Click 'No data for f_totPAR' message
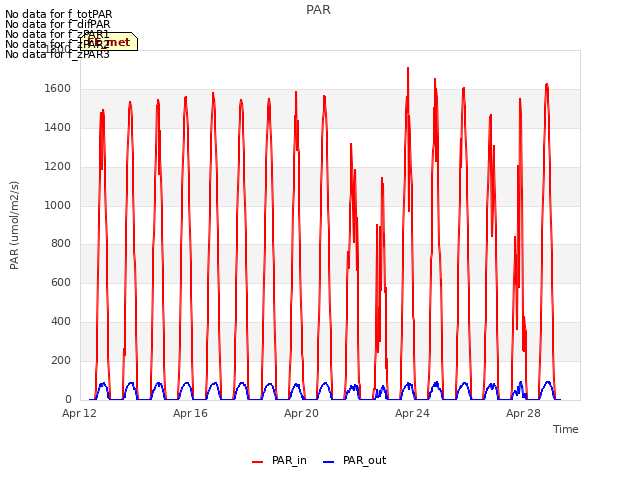Image resolution: width=640 pixels, height=480 pixels. coord(58,15)
